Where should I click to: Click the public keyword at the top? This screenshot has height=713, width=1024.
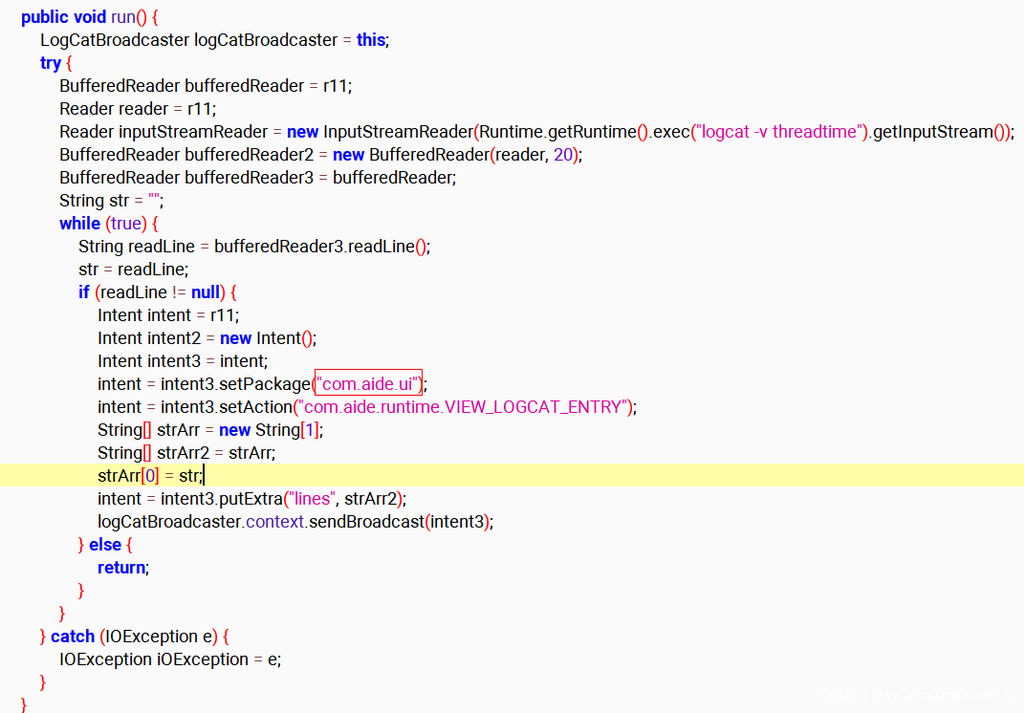45,17
